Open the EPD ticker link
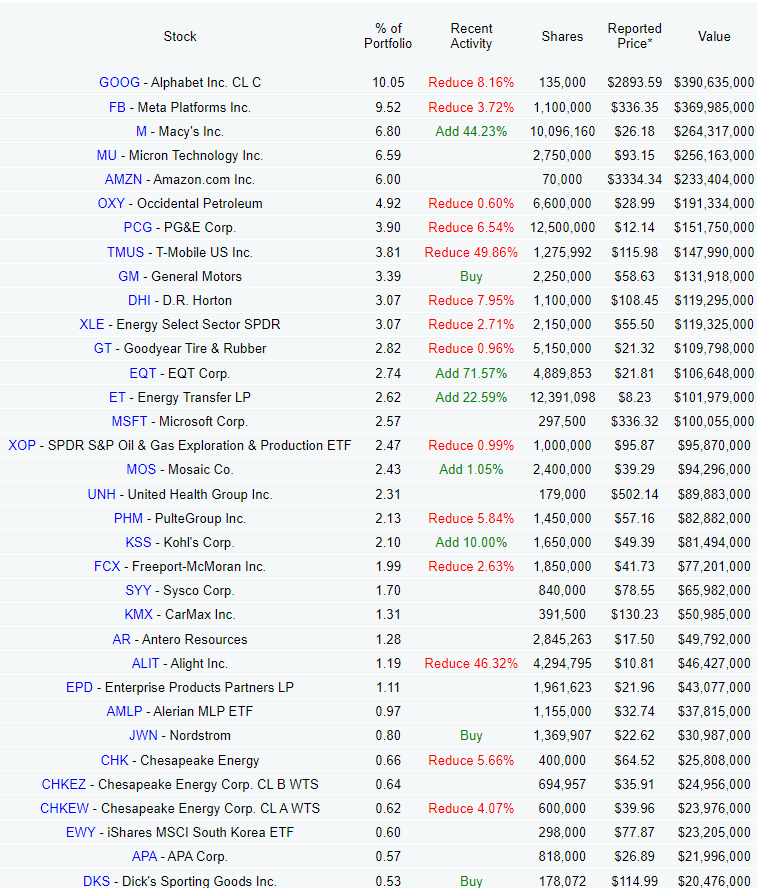 point(79,688)
